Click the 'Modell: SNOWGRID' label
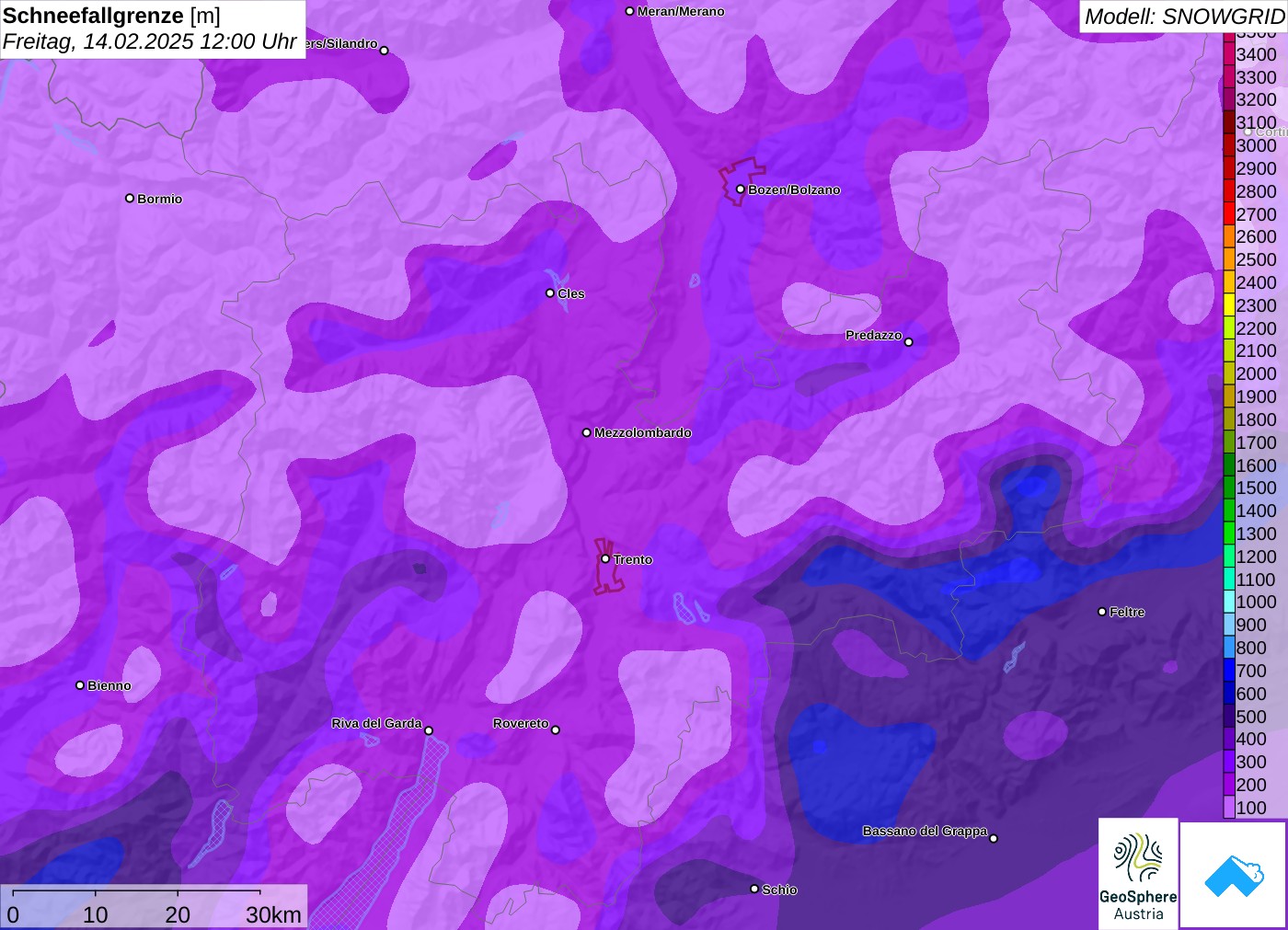This screenshot has height=930, width=1288. coord(1184,17)
